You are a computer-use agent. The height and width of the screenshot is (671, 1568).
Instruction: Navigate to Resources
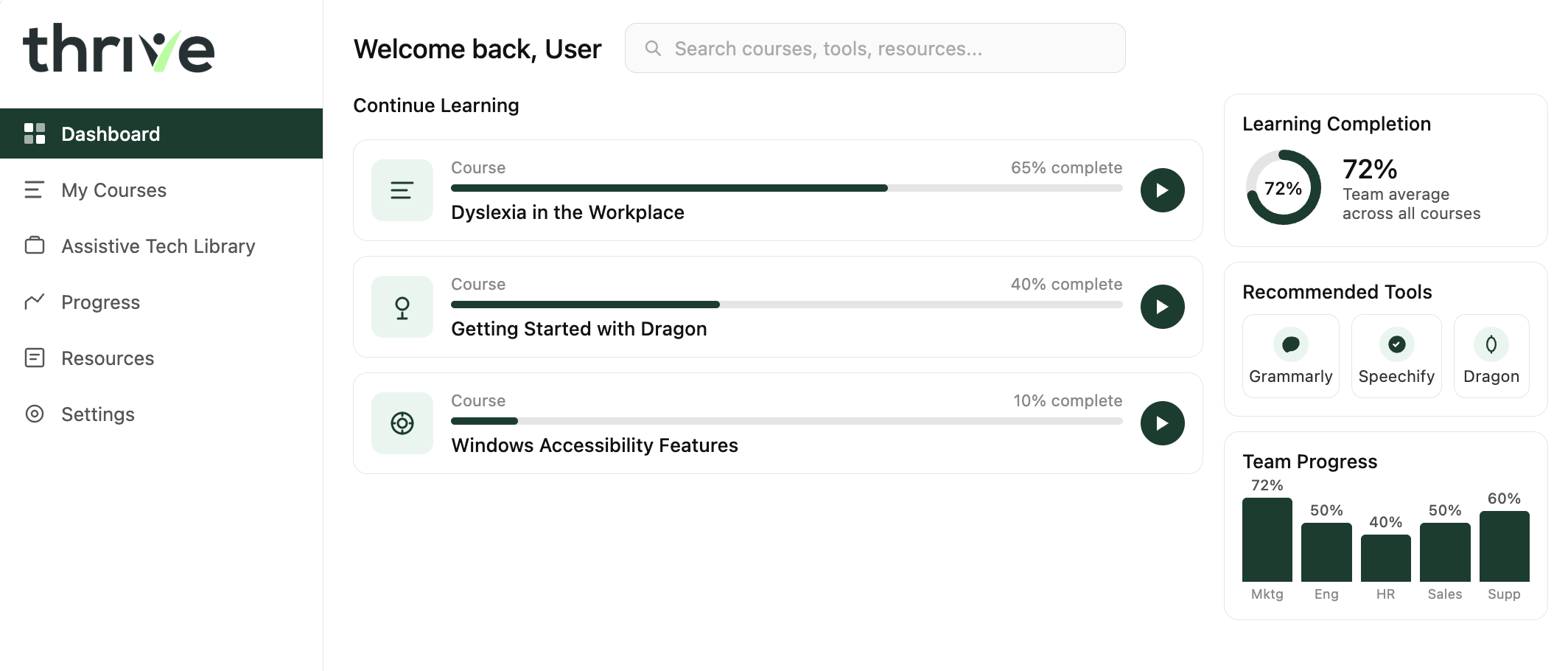(x=108, y=358)
